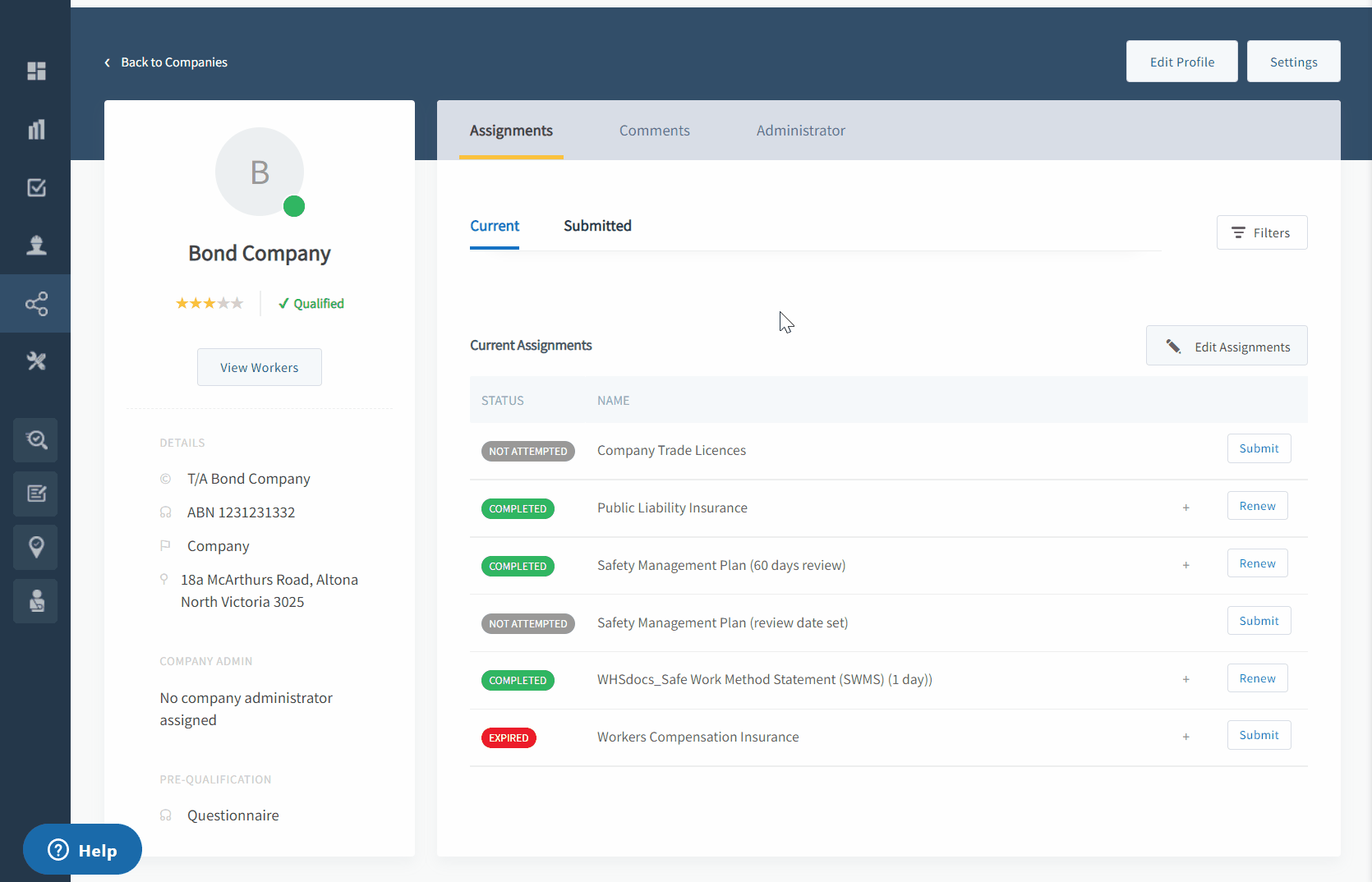This screenshot has height=882, width=1372.
Task: Open the hard-hat worker icon in sidebar
Action: tap(36, 246)
